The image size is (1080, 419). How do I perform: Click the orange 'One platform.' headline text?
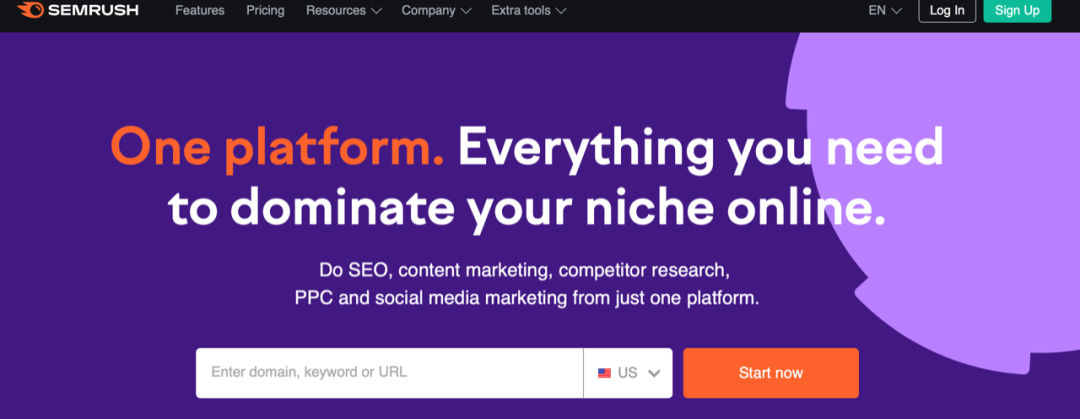point(277,147)
